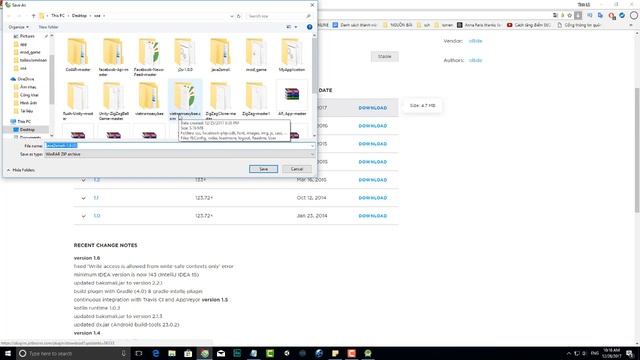The width and height of the screenshot is (640, 360).
Task: Select Desktop in the navigation pane
Action: click(x=27, y=129)
